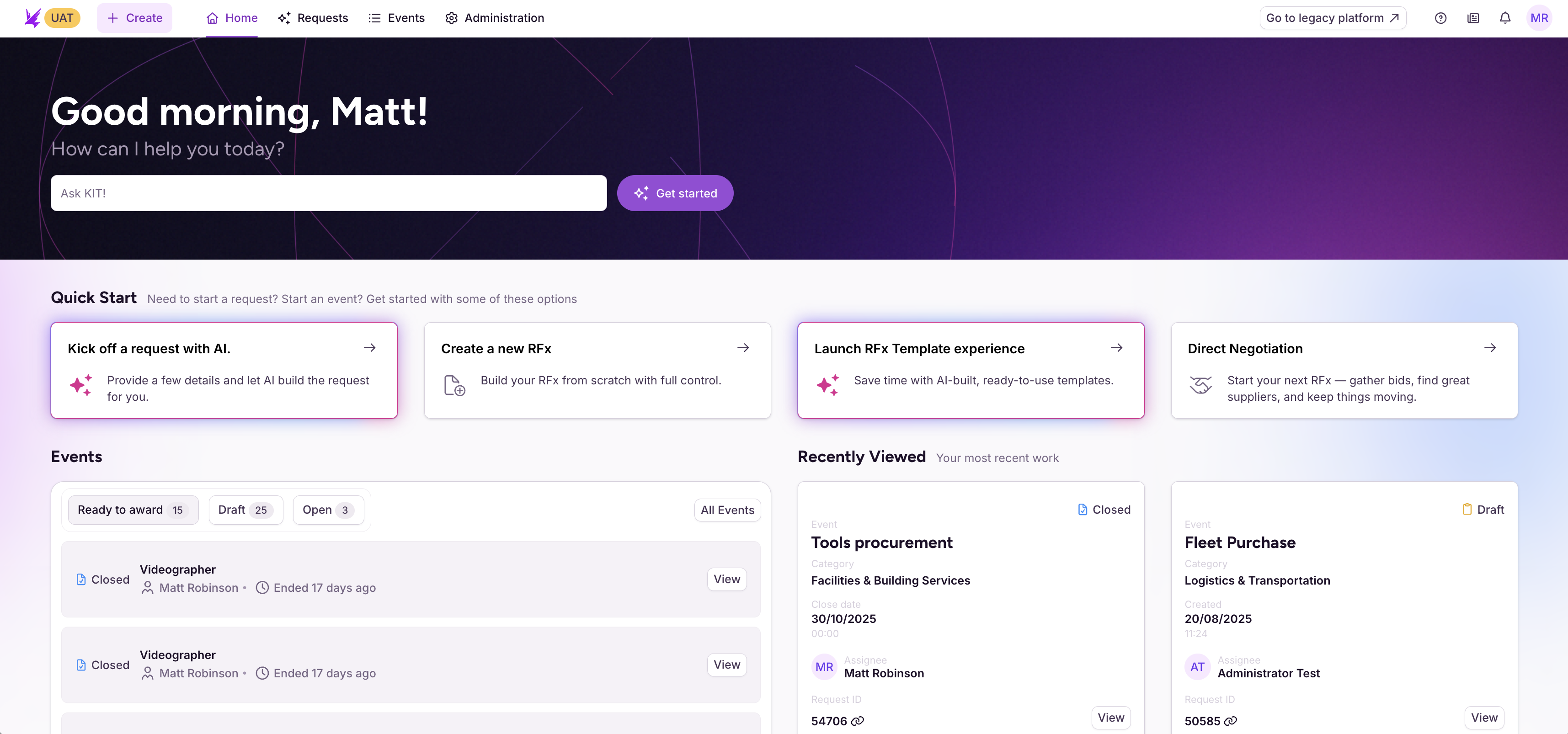Copy link icon next to 50585
The width and height of the screenshot is (1568, 734).
1231,721
